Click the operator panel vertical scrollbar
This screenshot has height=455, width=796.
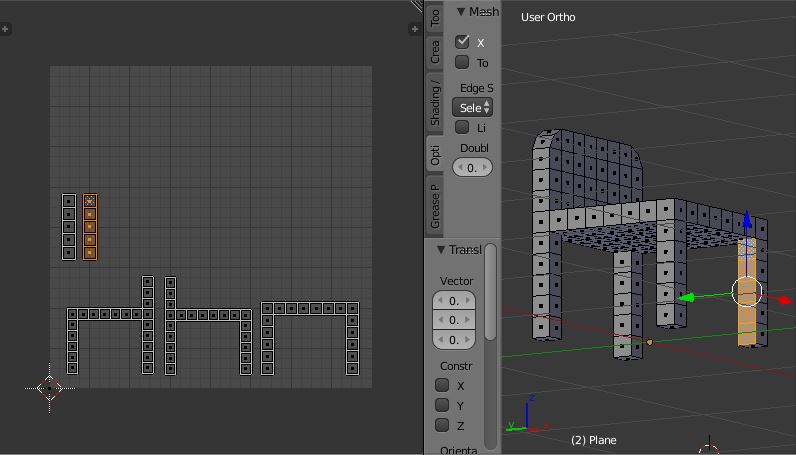(490, 292)
